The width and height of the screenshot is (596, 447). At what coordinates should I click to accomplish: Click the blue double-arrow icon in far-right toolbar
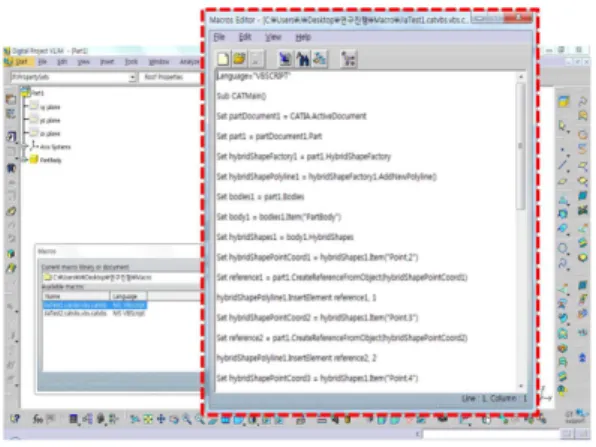click(x=582, y=358)
